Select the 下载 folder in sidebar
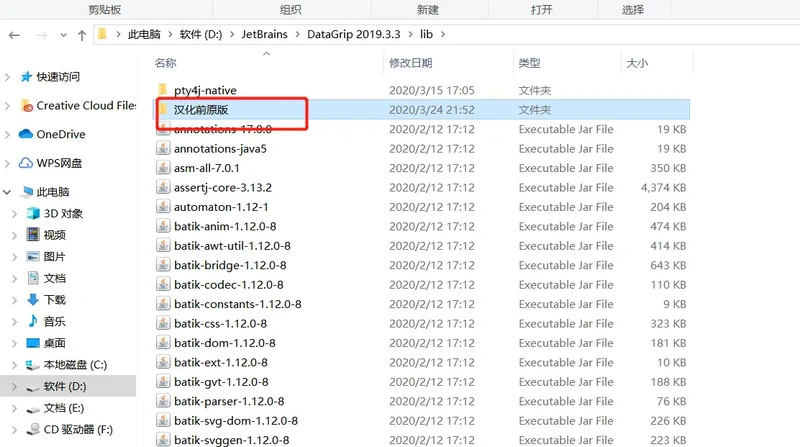Screen dimensions: 800x447 pyautogui.click(x=54, y=300)
